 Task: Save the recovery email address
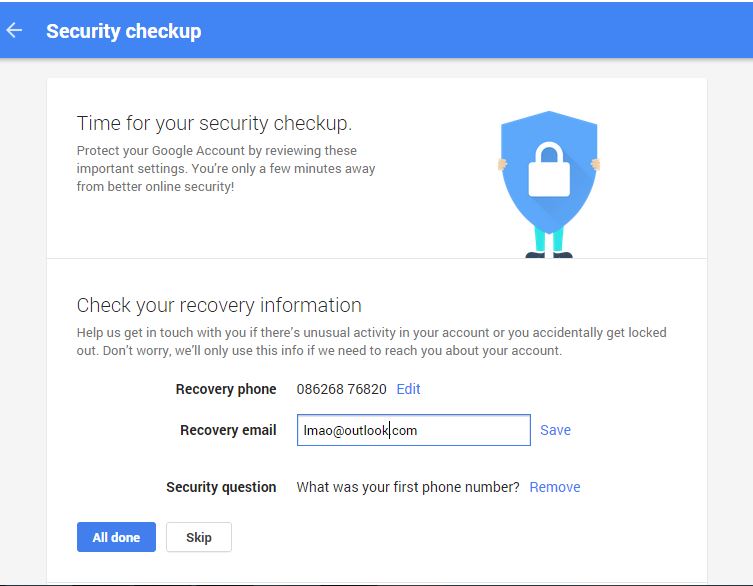pos(555,430)
